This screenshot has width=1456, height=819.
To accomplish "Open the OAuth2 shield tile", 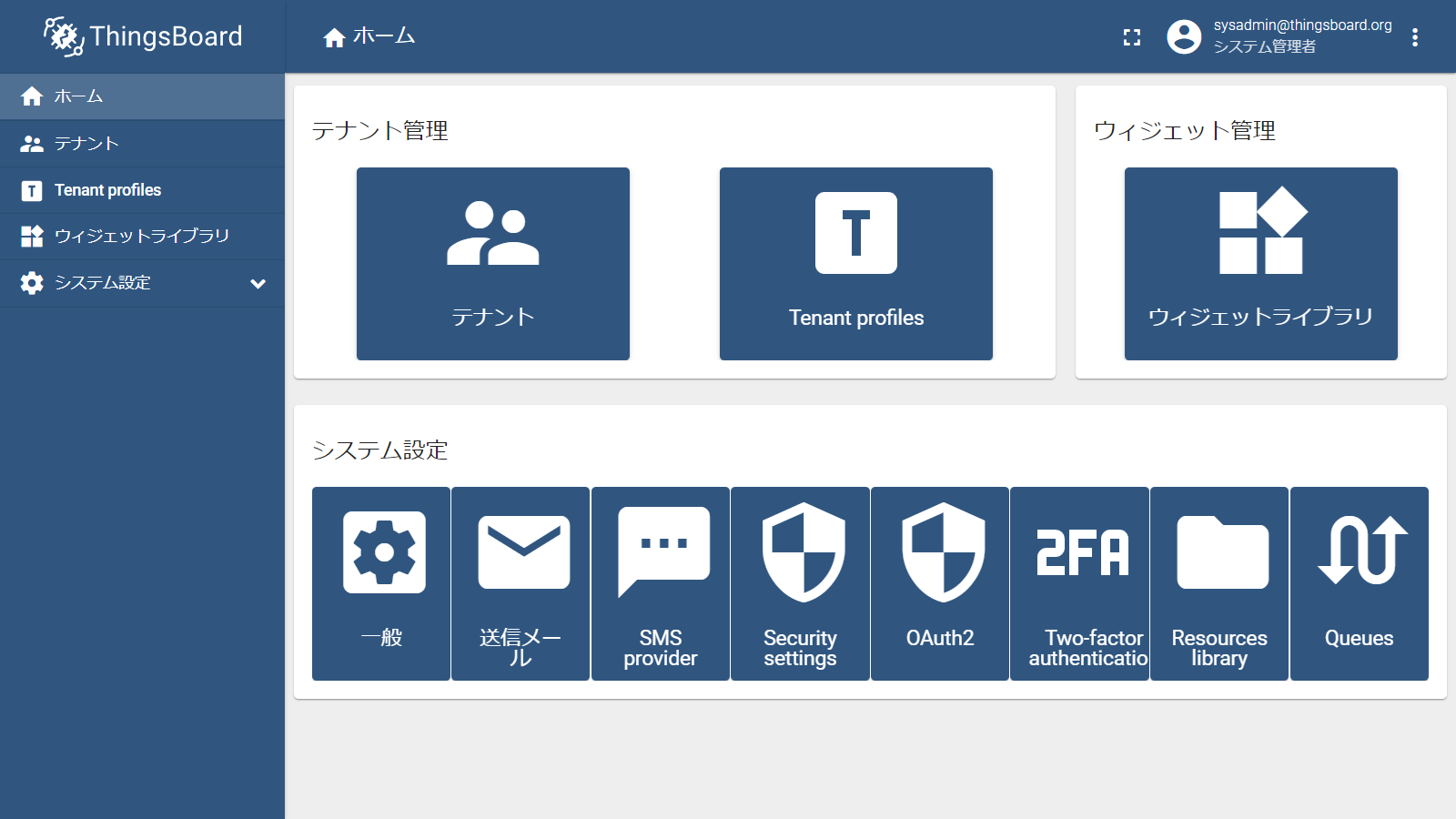I will click(940, 583).
